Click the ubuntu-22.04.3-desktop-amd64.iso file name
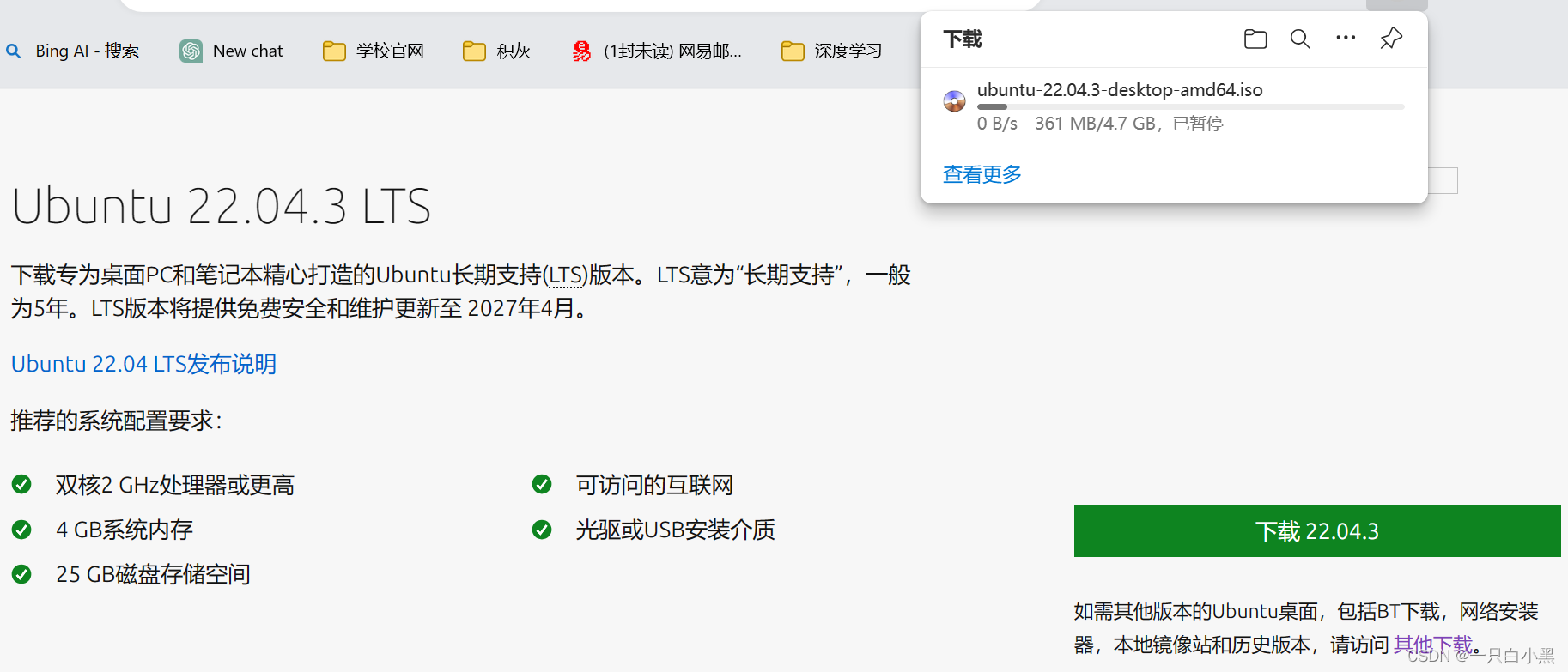Screen dimensions: 1568x672 pyautogui.click(x=1120, y=90)
